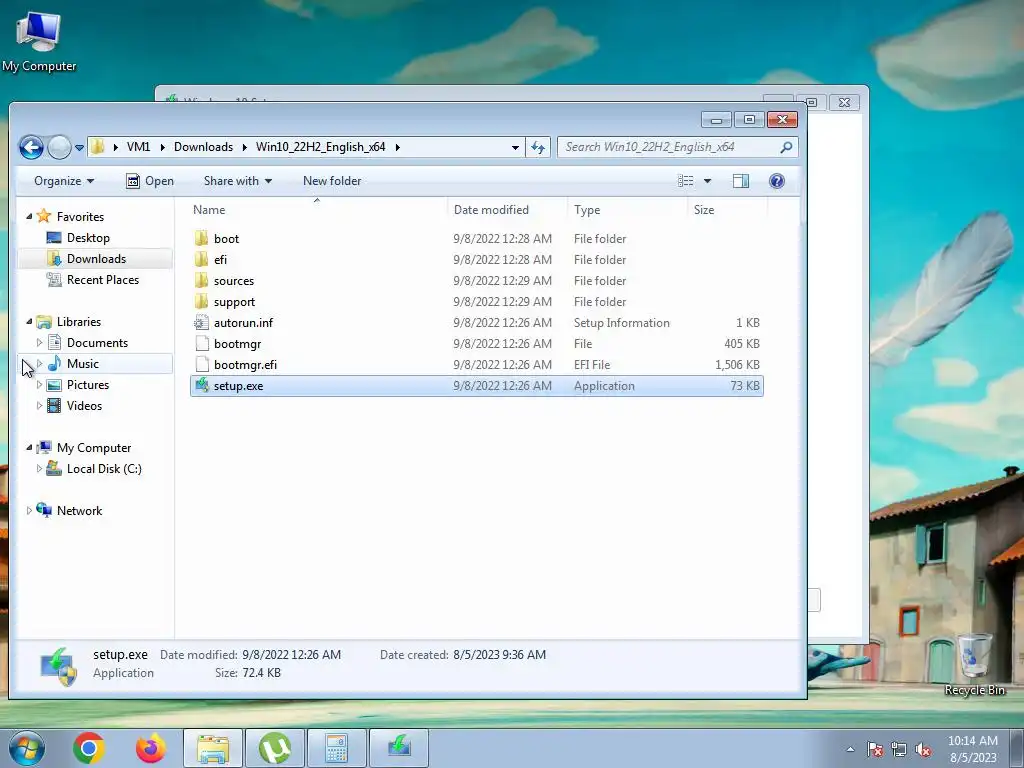Collapse the Favorites tree group
This screenshot has height=768, width=1024.
click(29, 216)
